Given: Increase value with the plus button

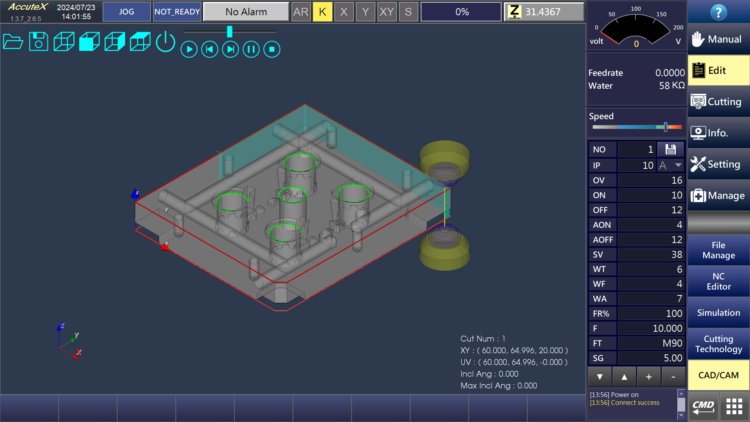Looking at the screenshot, I should [x=649, y=377].
